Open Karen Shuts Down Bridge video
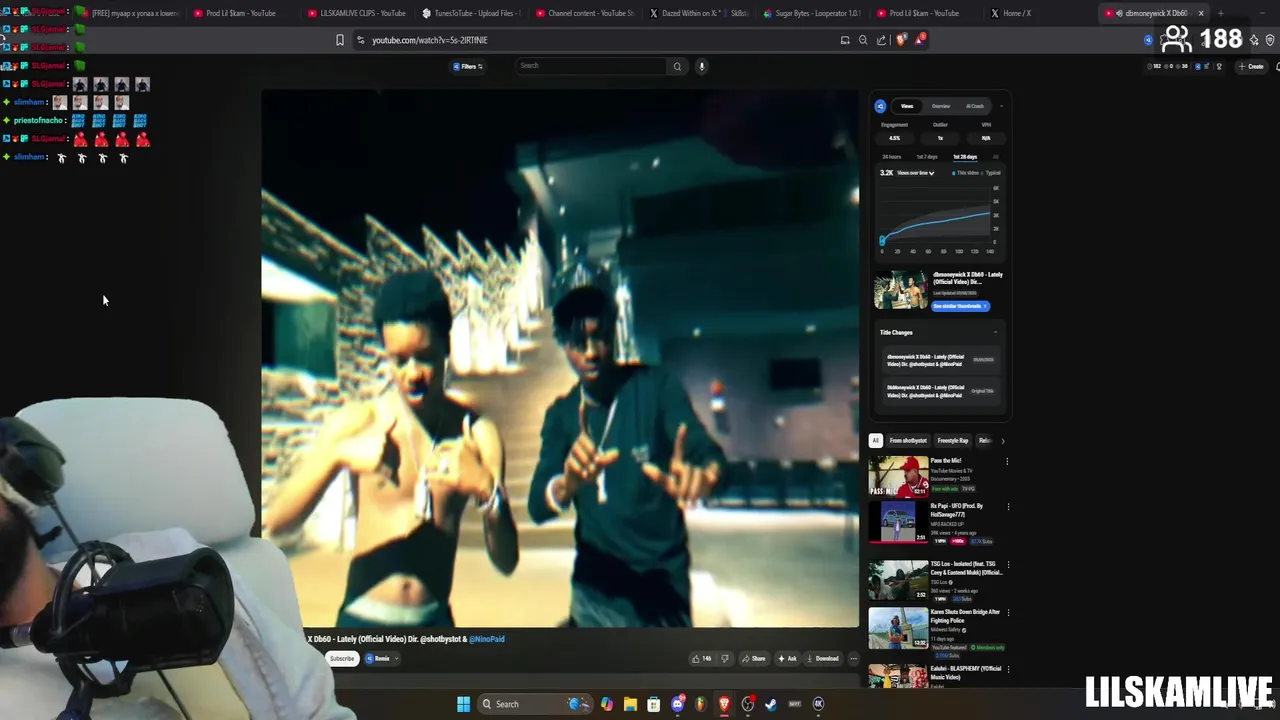1280x720 pixels. (897, 628)
